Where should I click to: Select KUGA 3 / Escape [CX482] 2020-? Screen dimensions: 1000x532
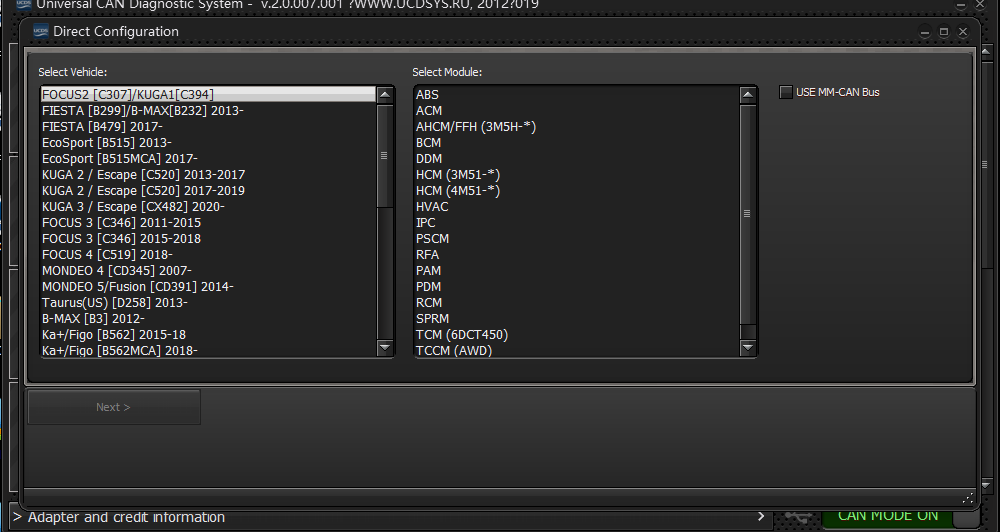point(209,207)
